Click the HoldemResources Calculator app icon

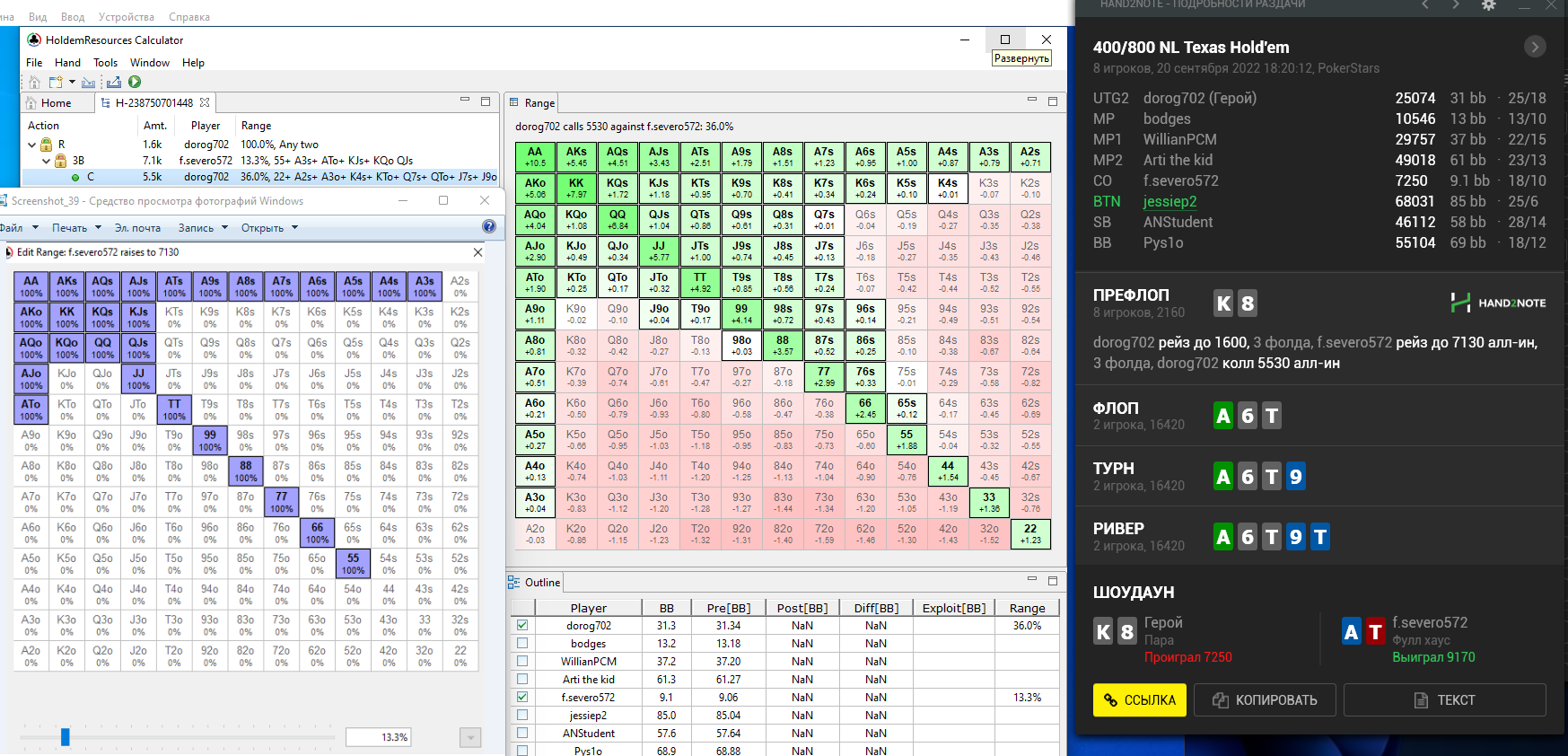pos(34,40)
